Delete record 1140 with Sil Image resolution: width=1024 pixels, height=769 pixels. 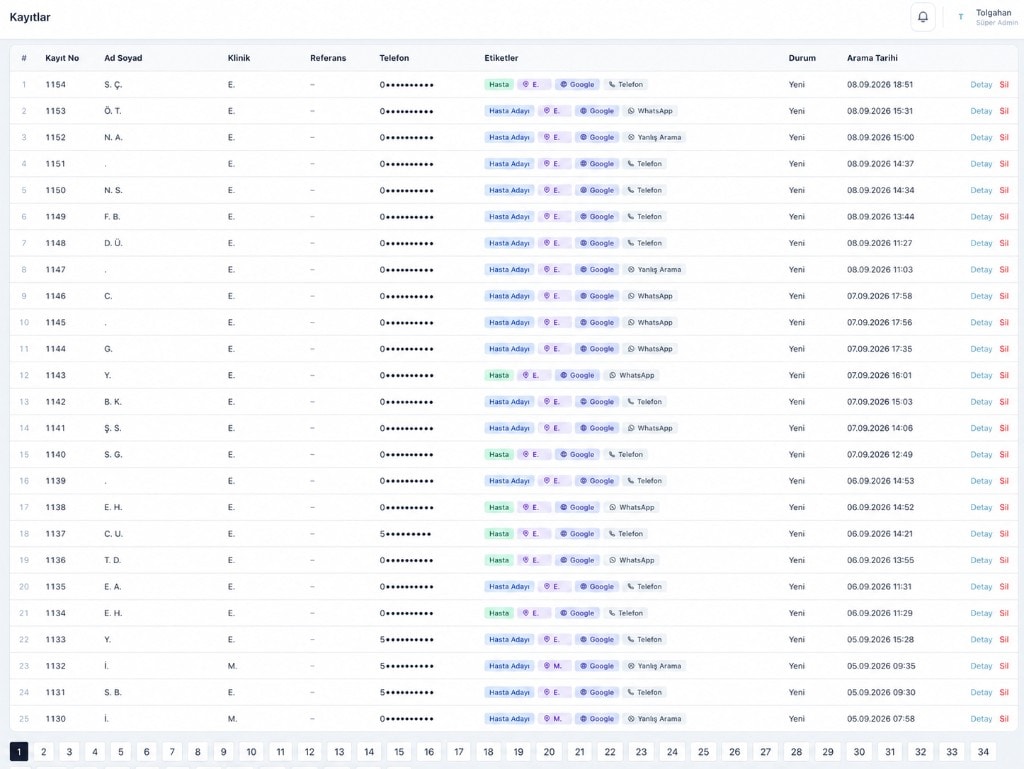(1004, 454)
